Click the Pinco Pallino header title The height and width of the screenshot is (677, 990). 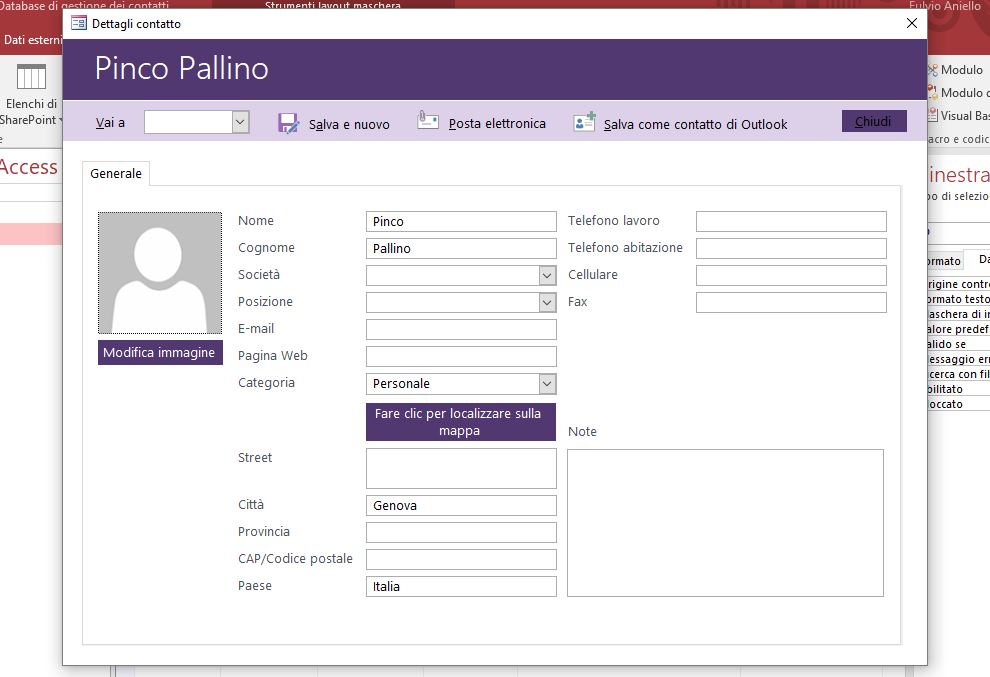[x=182, y=68]
